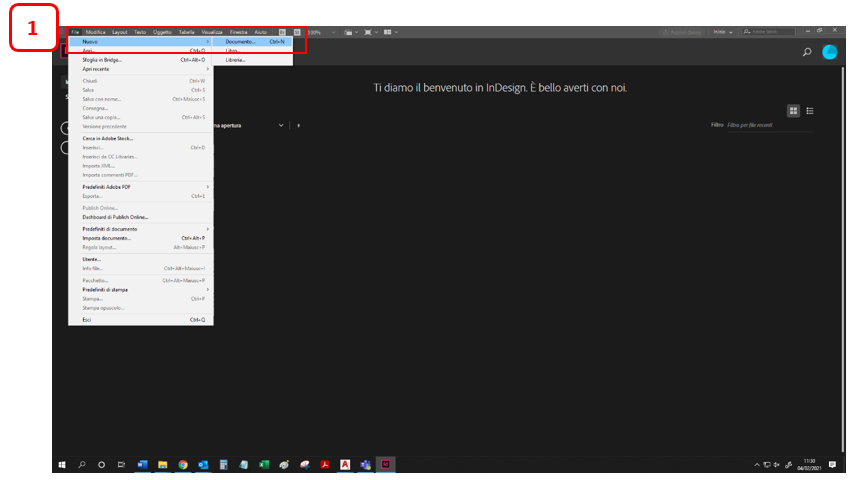Open Cortana circle on taskbar
856x480 pixels.
102,465
